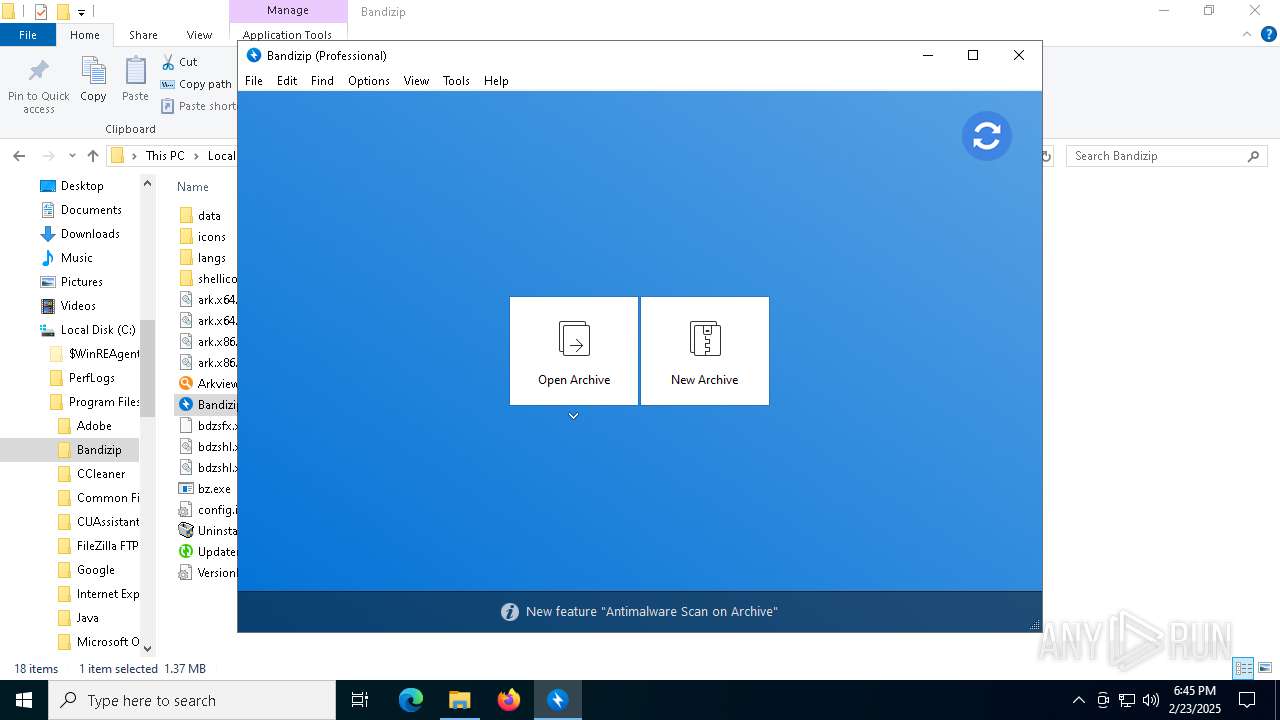Open the Bandizip Options menu
Image resolution: width=1280 pixels, height=720 pixels.
tap(369, 81)
